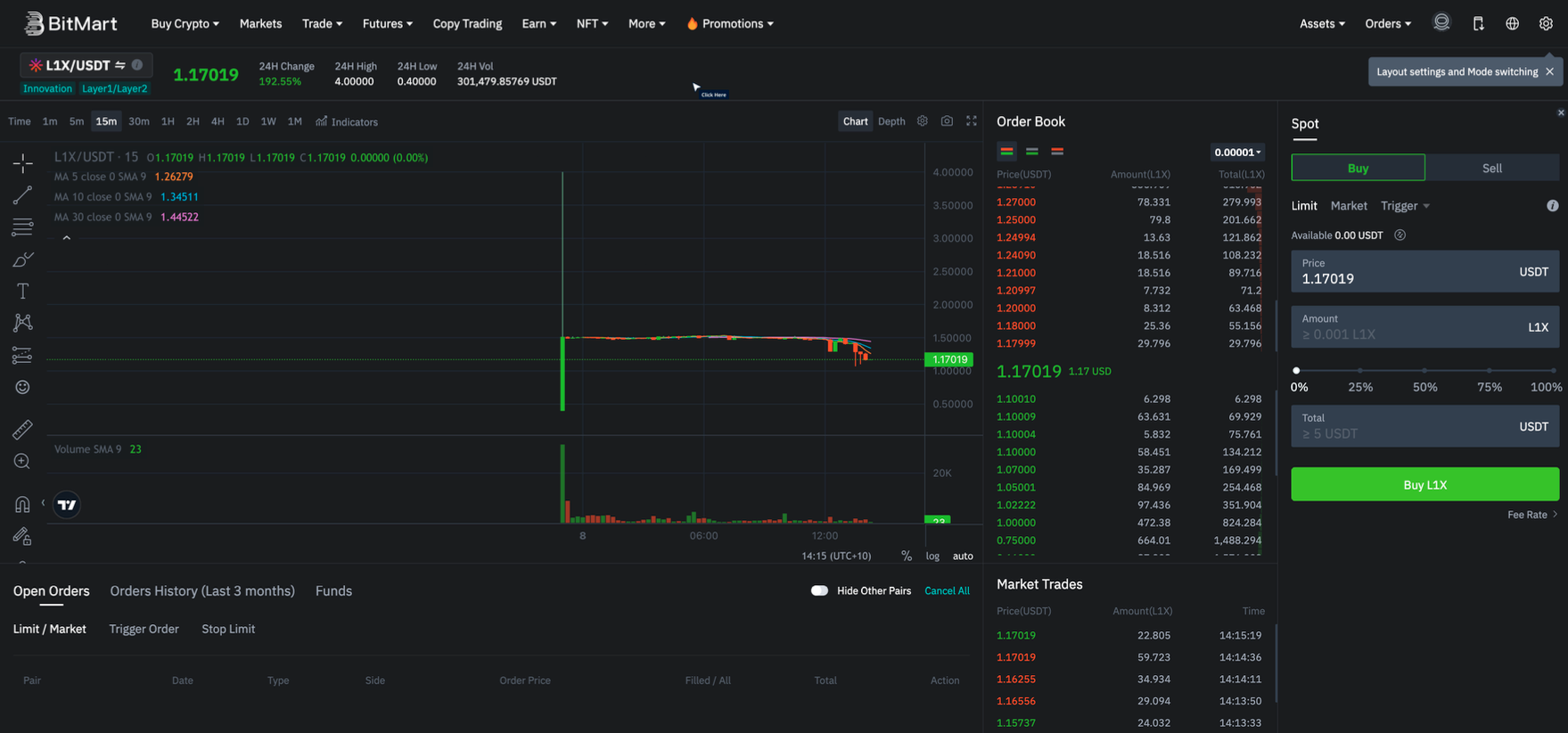Screen dimensions: 1568x733
Task: Open the Buy Crypto dropdown menu
Action: (185, 24)
